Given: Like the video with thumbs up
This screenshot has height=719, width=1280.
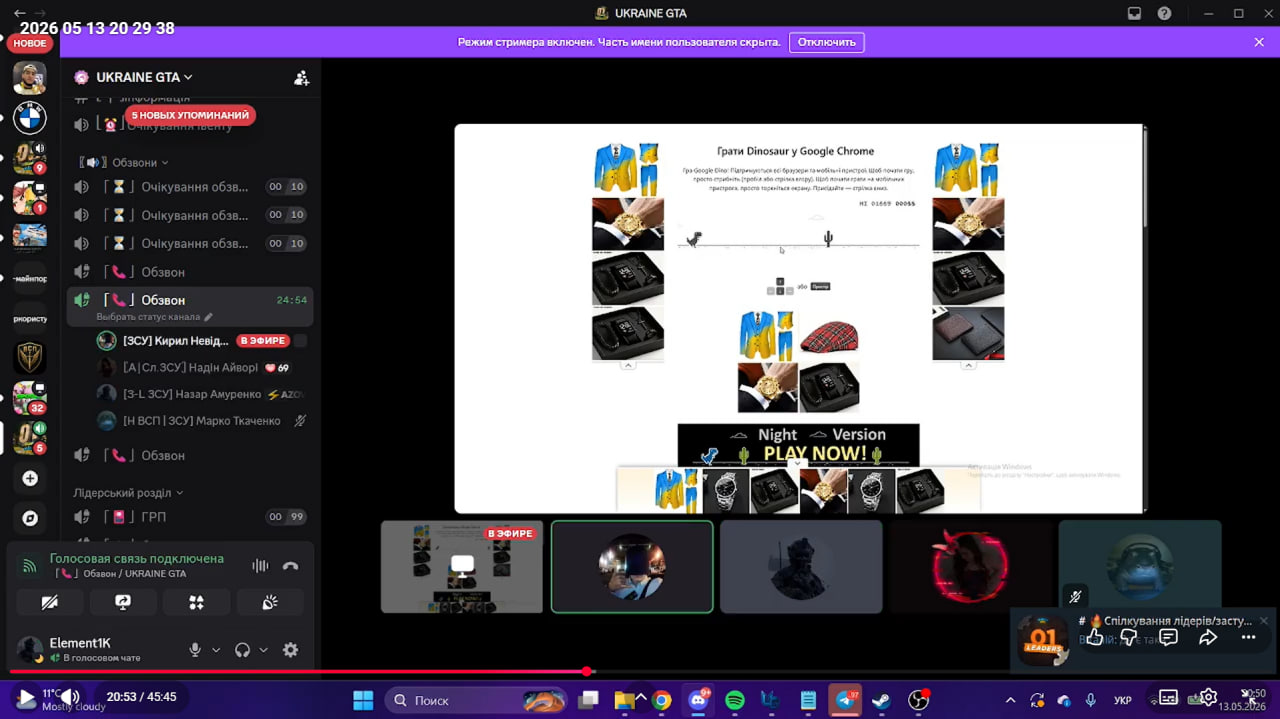Looking at the screenshot, I should tap(1095, 637).
